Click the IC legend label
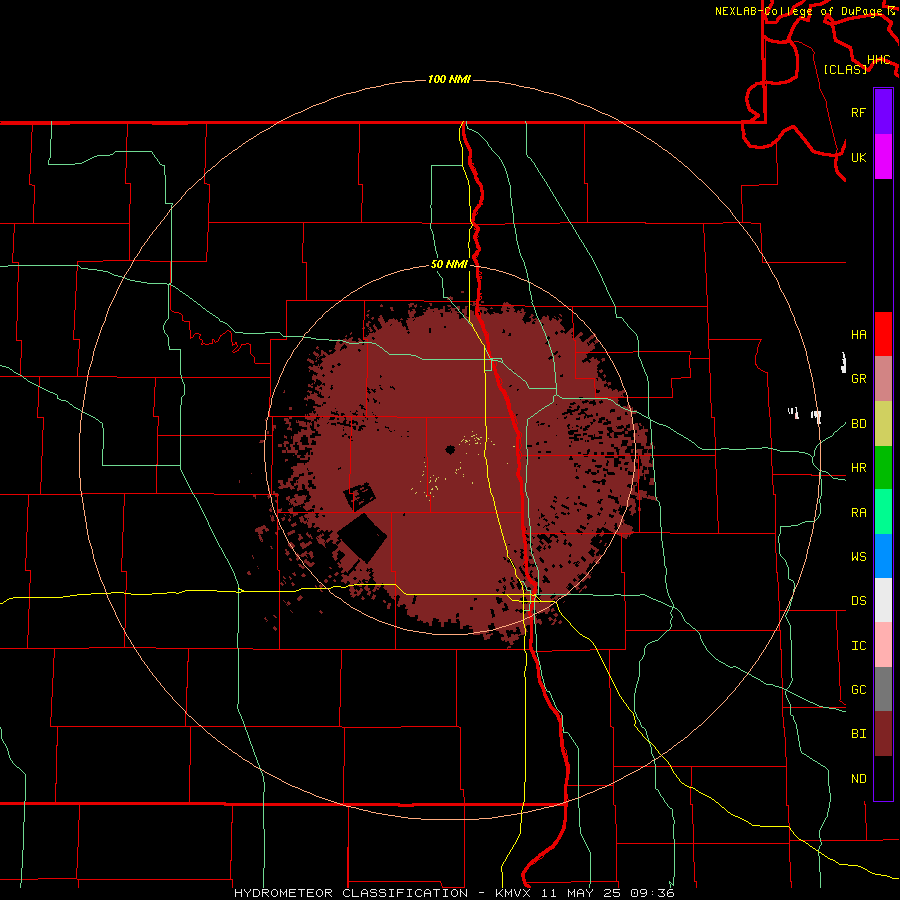Viewport: 900px width, 900px height. [x=858, y=646]
